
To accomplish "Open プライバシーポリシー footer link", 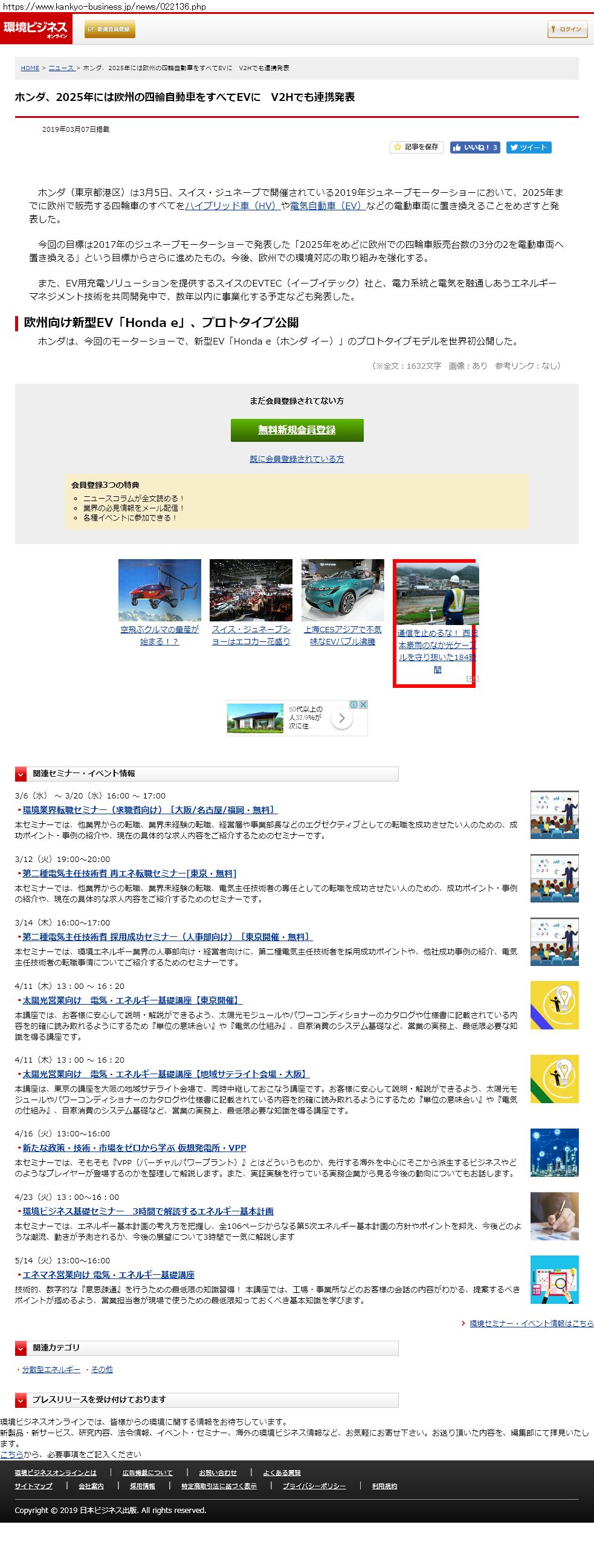I will (x=314, y=1486).
